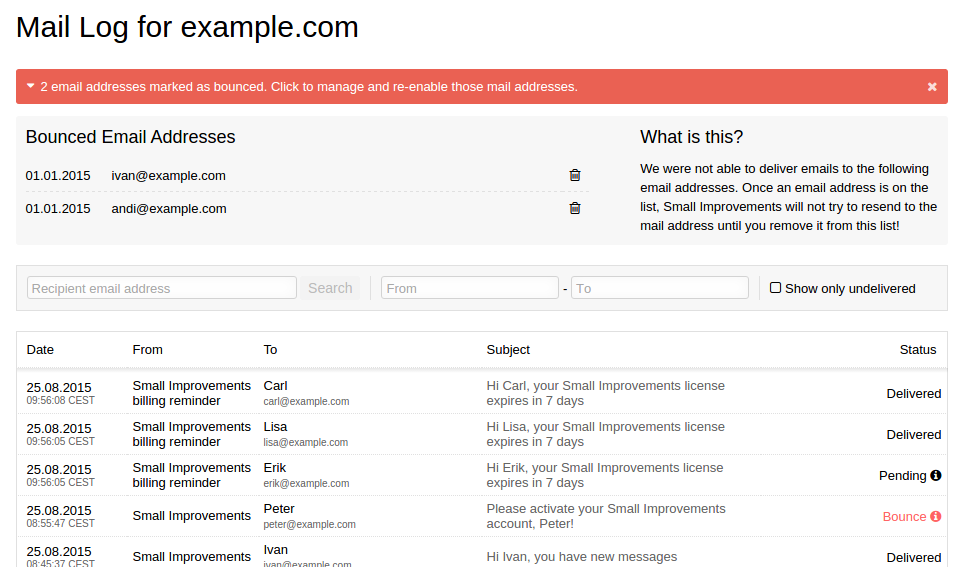
Task: Click the red Bounce status text
Action: [x=904, y=517]
